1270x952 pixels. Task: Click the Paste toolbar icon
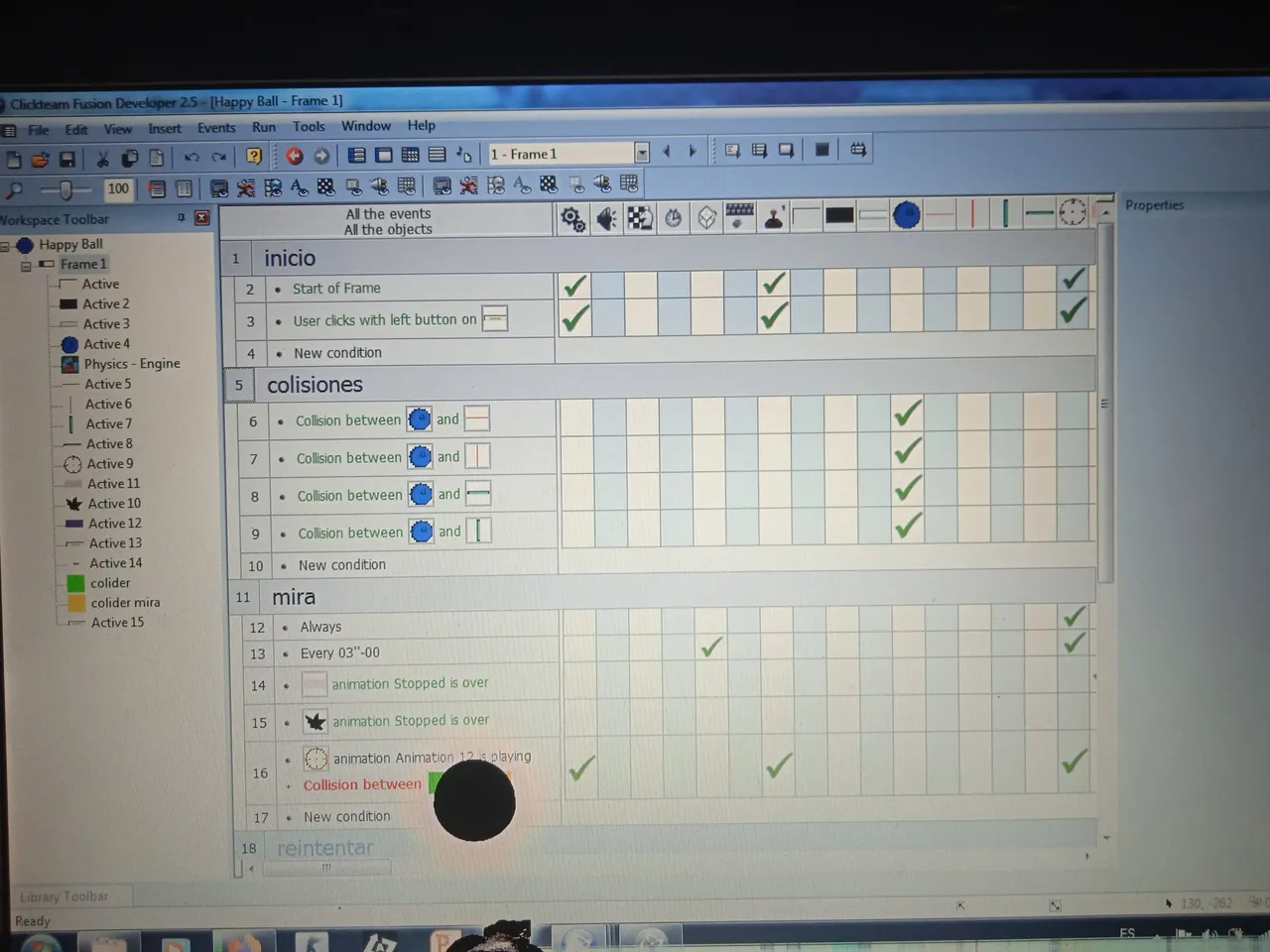pyautogui.click(x=157, y=158)
